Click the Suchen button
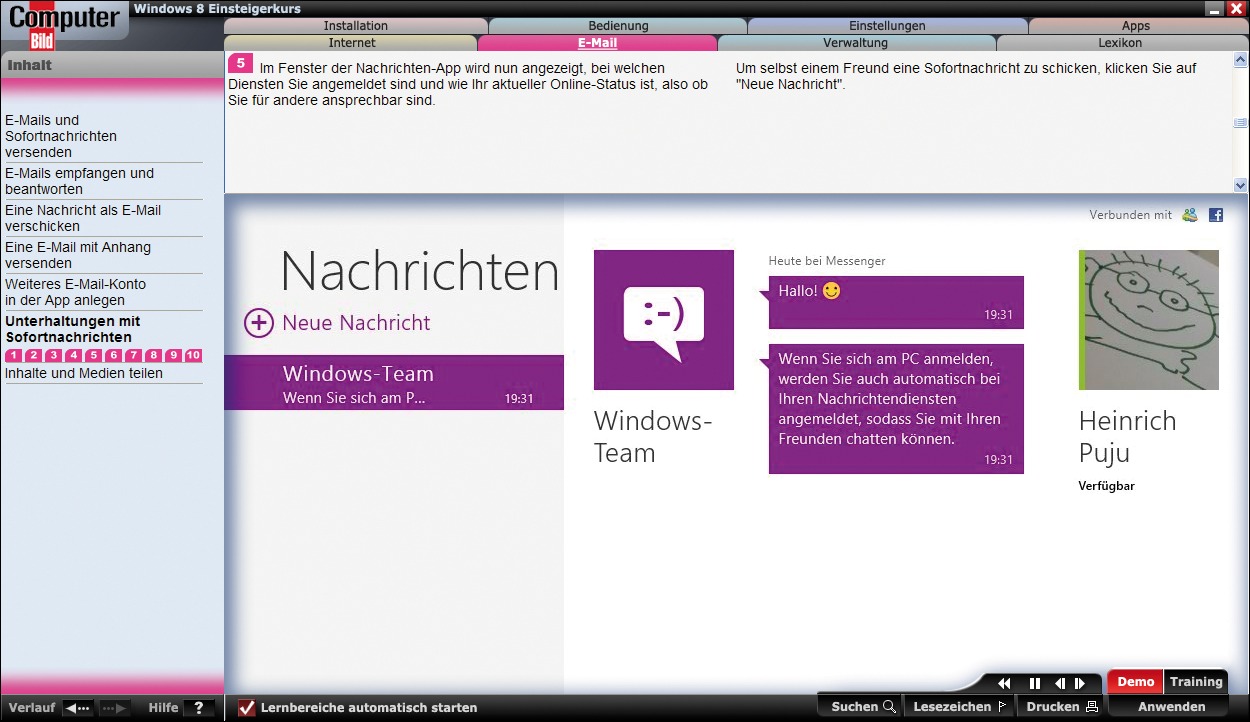Screen dimensions: 1250x722 coord(863,707)
